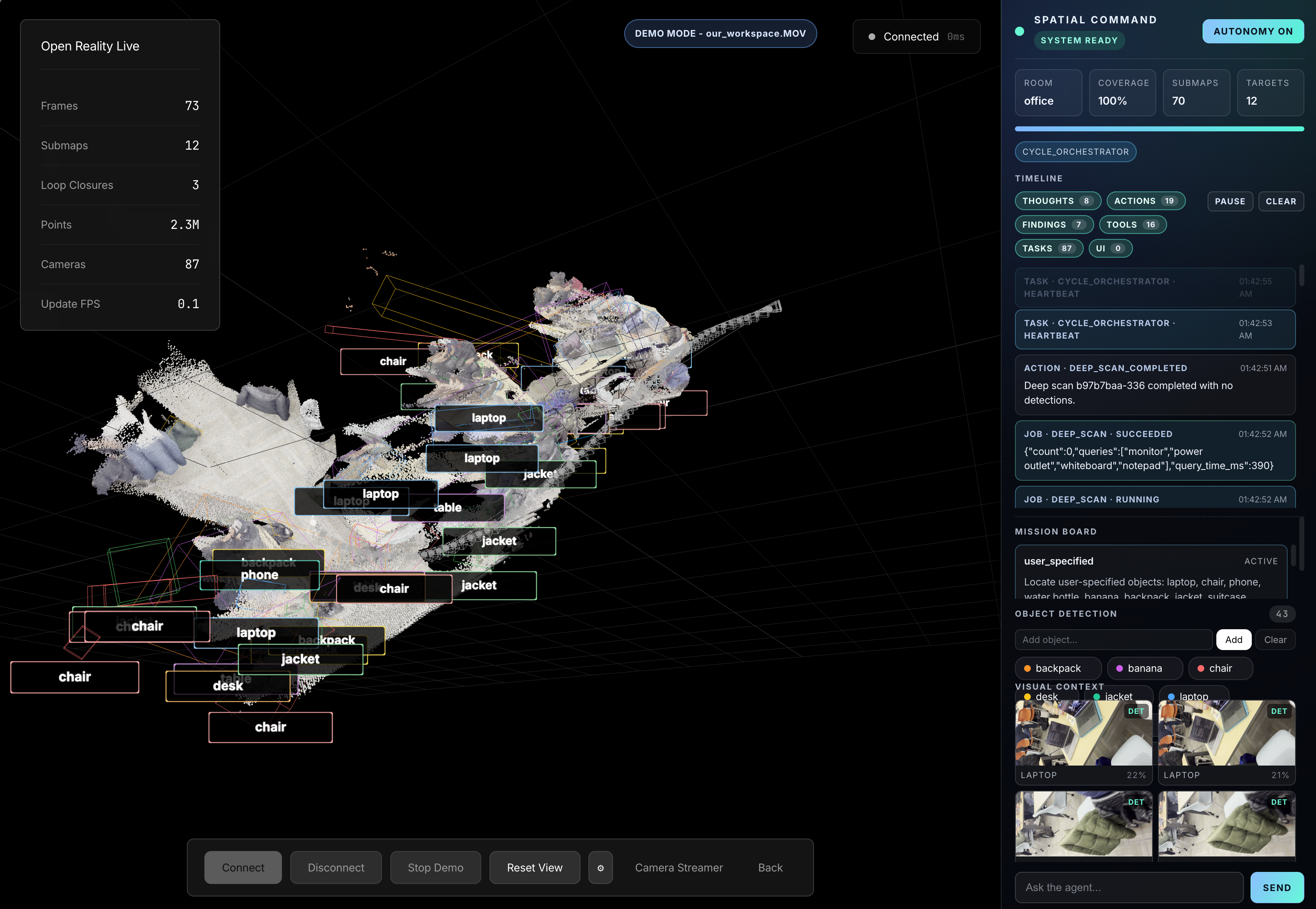Click the Reset View button
The width and height of the screenshot is (1316, 909).
tap(534, 867)
